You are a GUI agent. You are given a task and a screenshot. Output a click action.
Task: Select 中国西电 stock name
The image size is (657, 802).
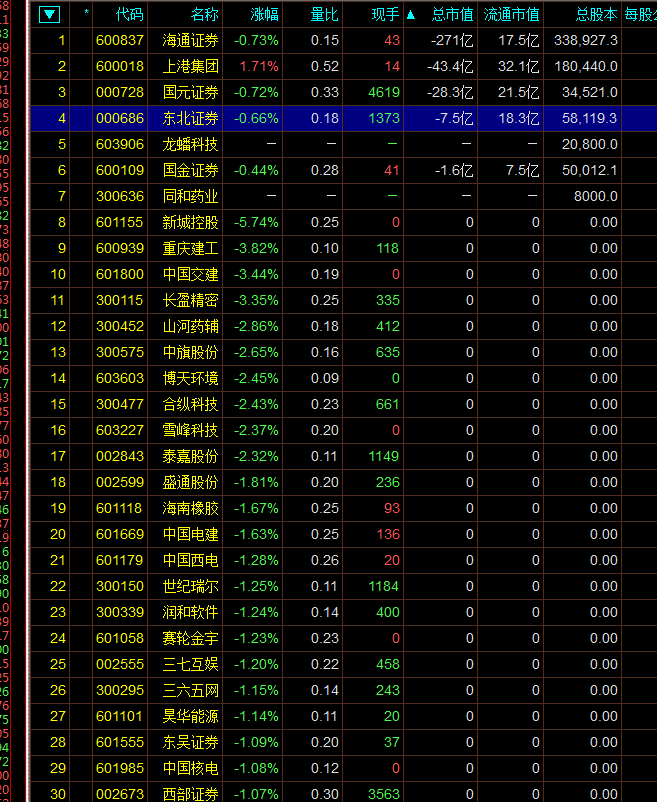point(190,561)
